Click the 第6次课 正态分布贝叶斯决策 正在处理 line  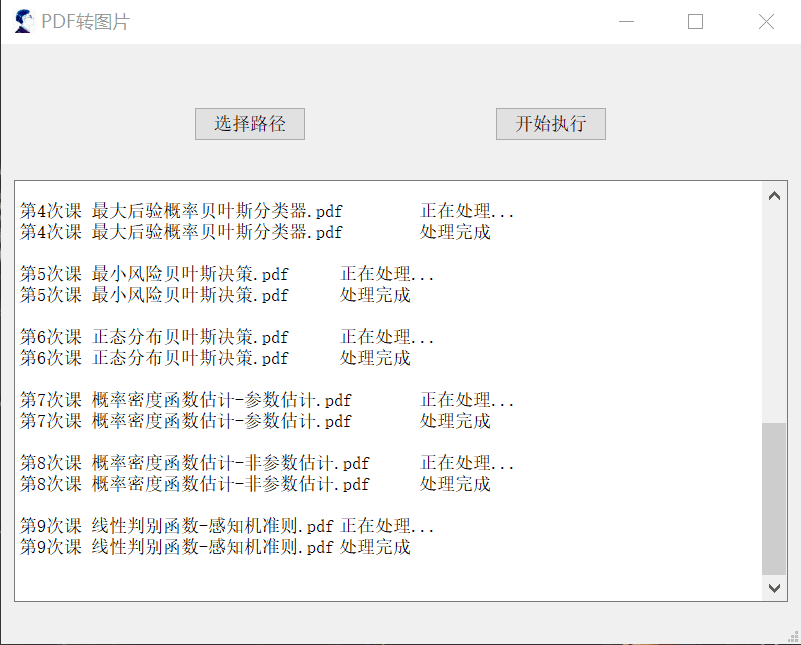coord(227,337)
